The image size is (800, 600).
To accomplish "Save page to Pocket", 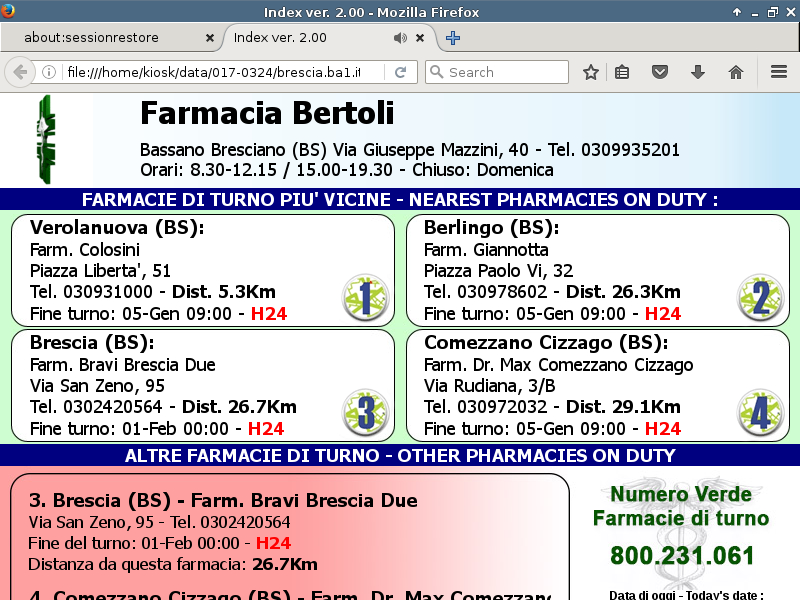I will pyautogui.click(x=660, y=72).
